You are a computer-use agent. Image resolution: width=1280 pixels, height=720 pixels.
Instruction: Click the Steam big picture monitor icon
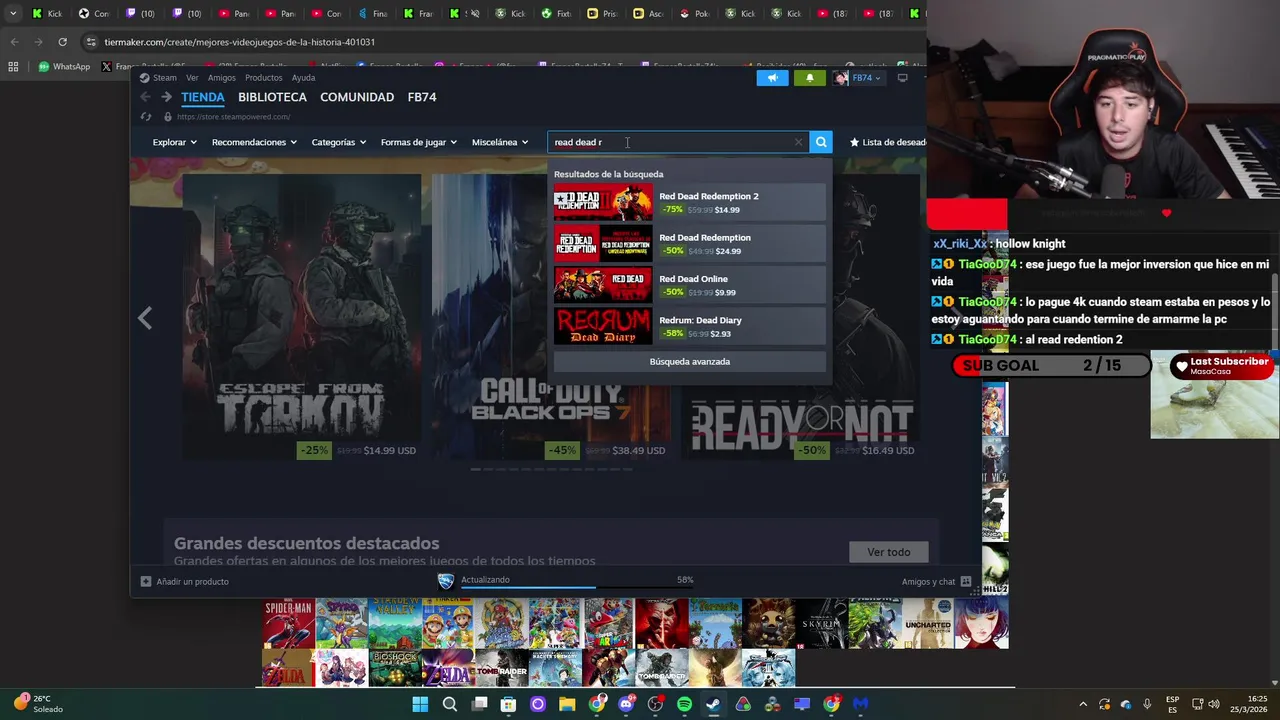(902, 78)
